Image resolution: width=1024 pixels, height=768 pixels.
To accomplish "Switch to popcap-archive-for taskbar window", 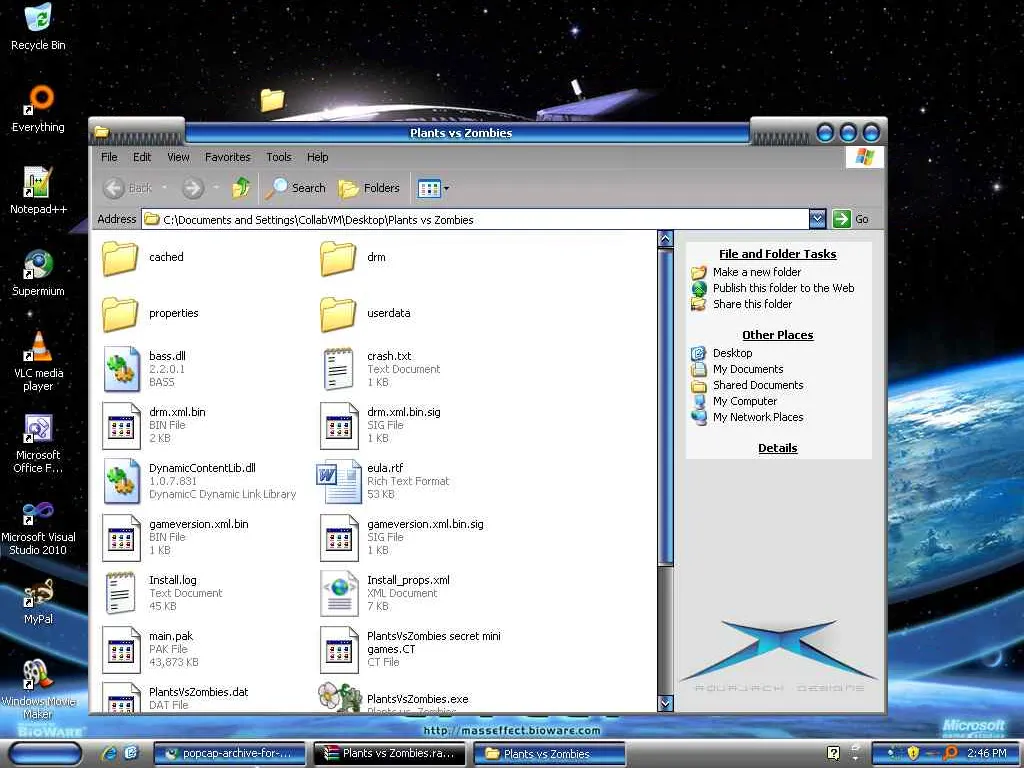I will tap(229, 753).
